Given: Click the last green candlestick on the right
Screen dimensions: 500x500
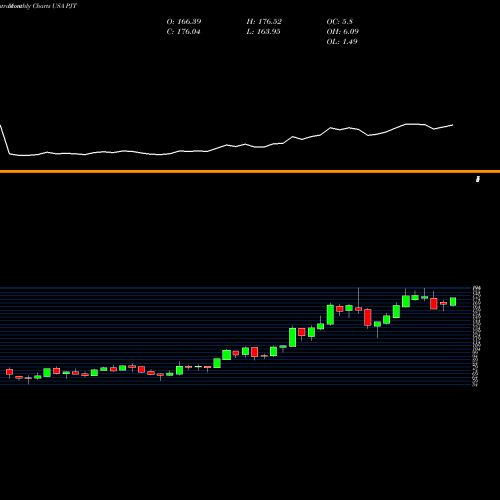Looking at the screenshot, I should pyautogui.click(x=453, y=302).
